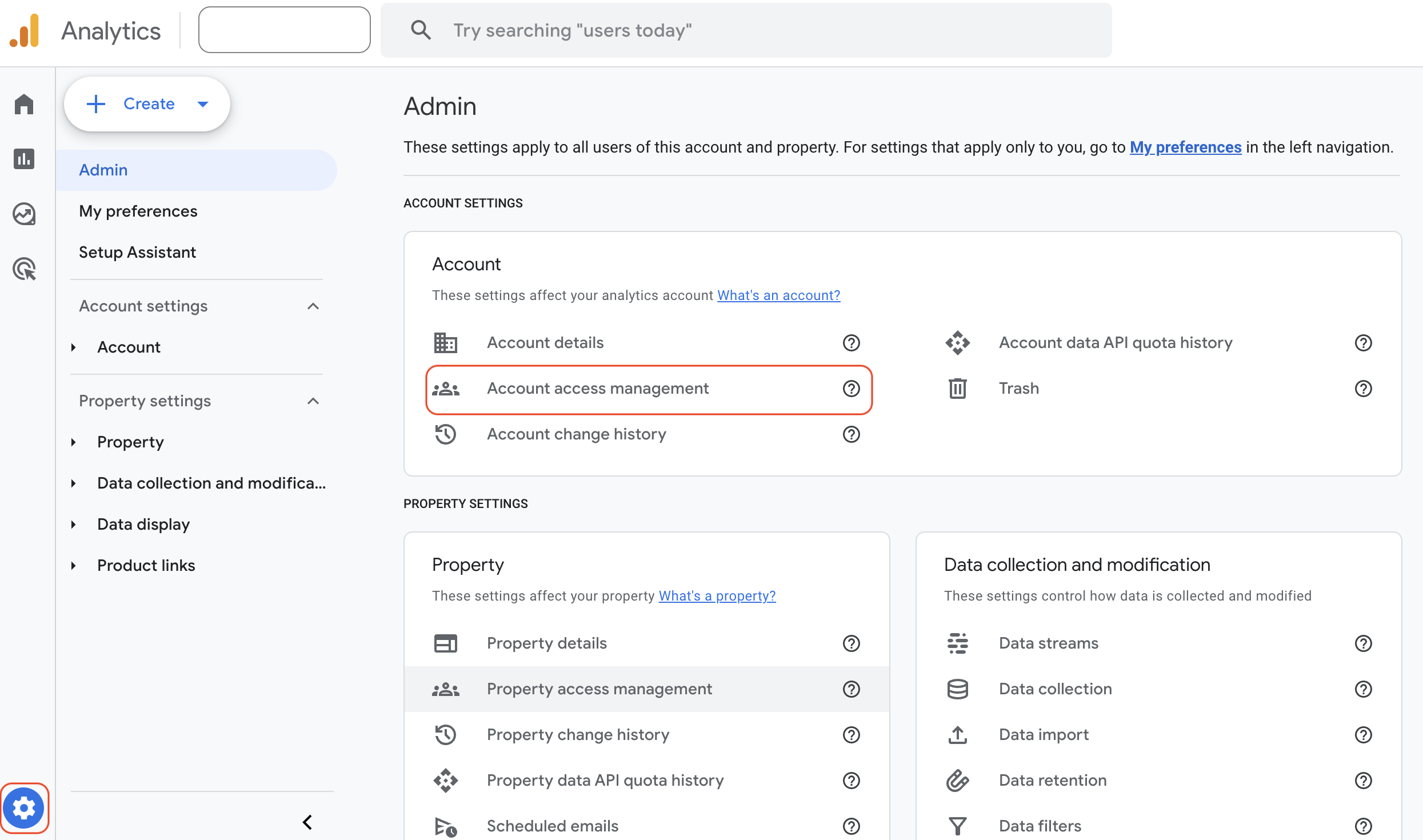The width and height of the screenshot is (1423, 840).
Task: Click the Admin gear icon
Action: [x=24, y=808]
